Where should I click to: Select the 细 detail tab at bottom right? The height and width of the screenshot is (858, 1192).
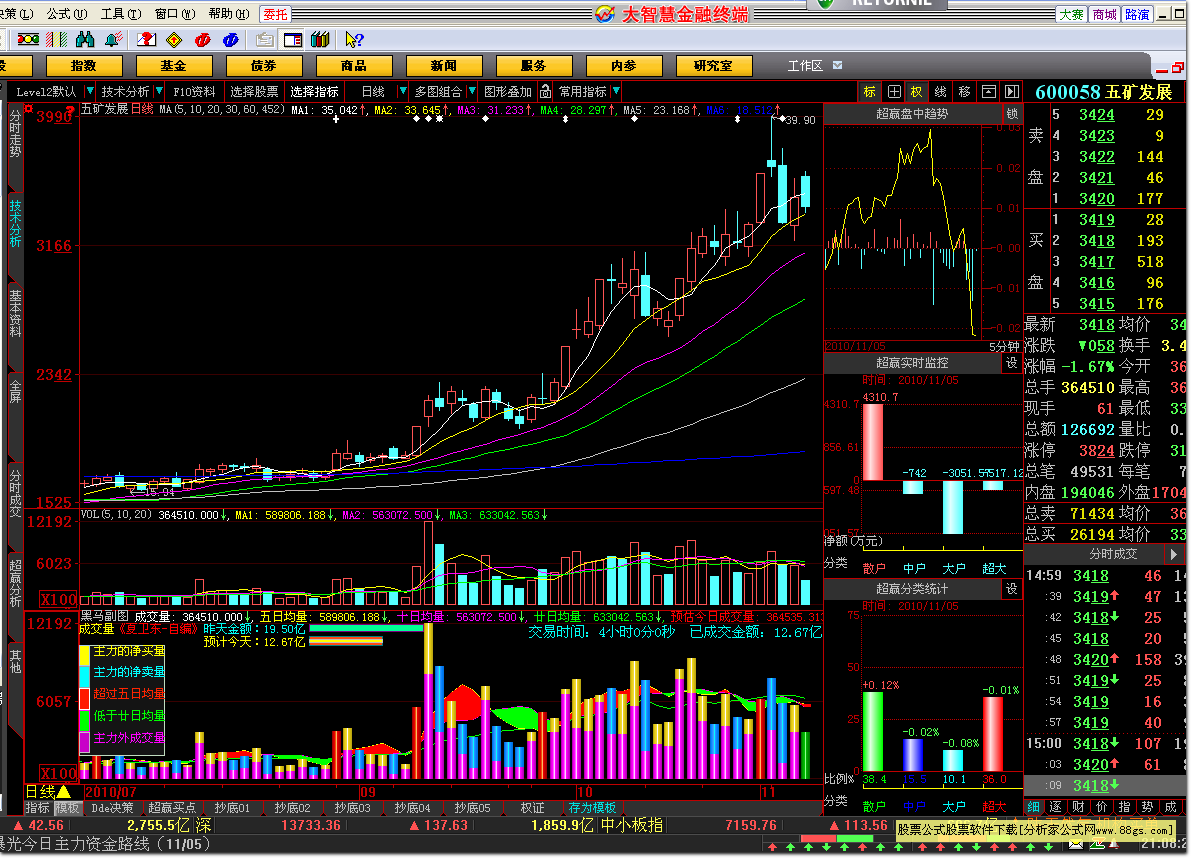[x=1035, y=807]
